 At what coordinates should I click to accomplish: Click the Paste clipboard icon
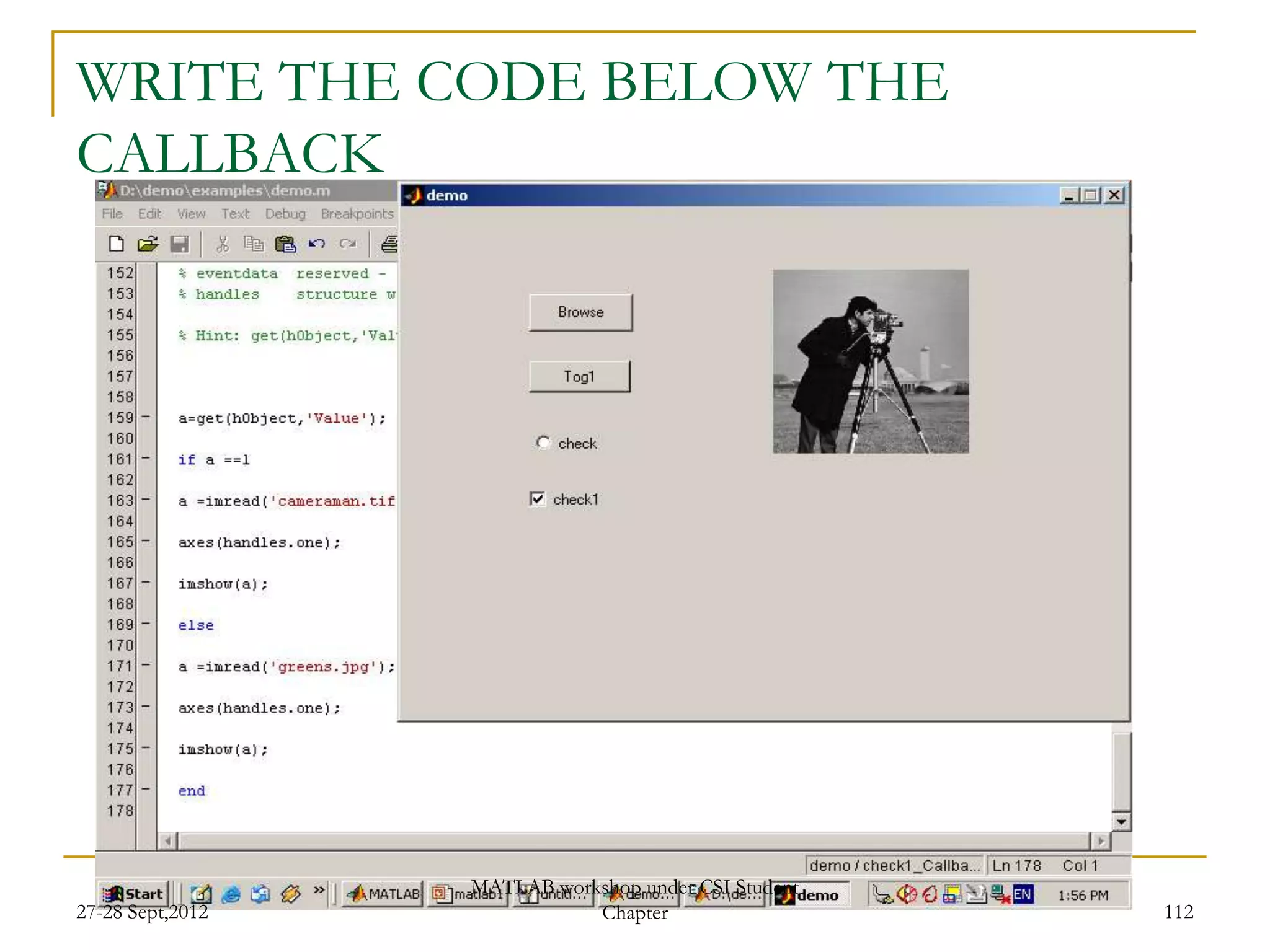285,244
